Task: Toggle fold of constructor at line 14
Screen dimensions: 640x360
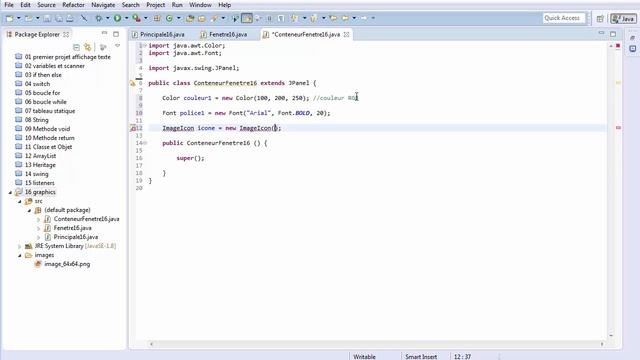Action: pyautogui.click(x=145, y=143)
